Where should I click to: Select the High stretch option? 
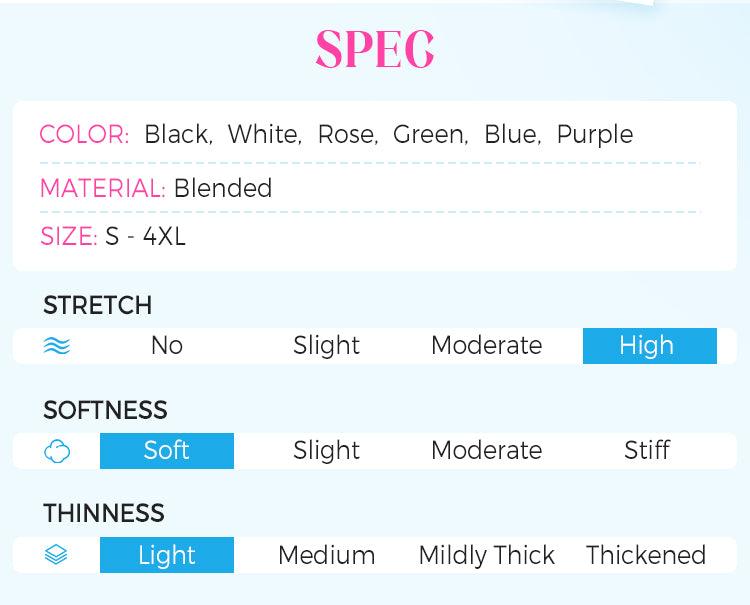pyautogui.click(x=649, y=346)
